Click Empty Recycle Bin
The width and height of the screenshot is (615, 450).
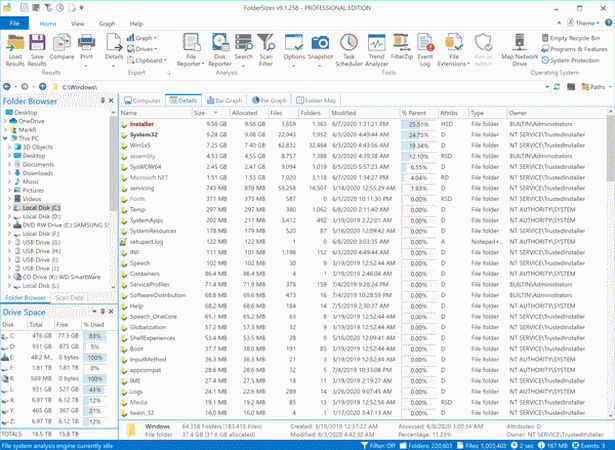coord(571,38)
